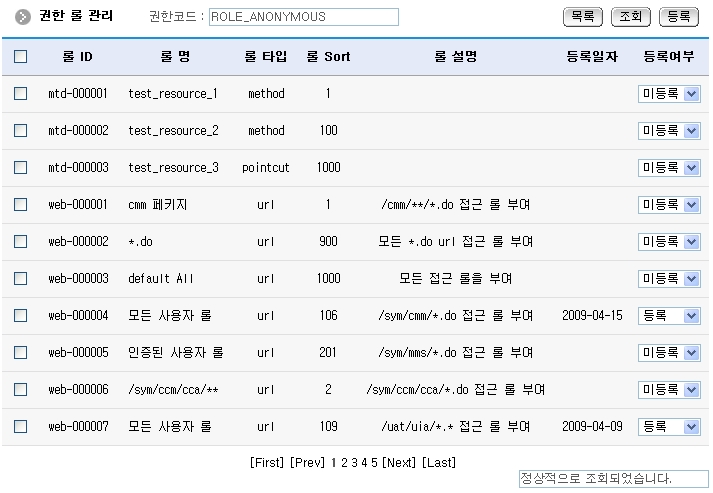Click the arrow icon beside 권한 롤 관리 title
The width and height of the screenshot is (713, 493).
pyautogui.click(x=22, y=17)
